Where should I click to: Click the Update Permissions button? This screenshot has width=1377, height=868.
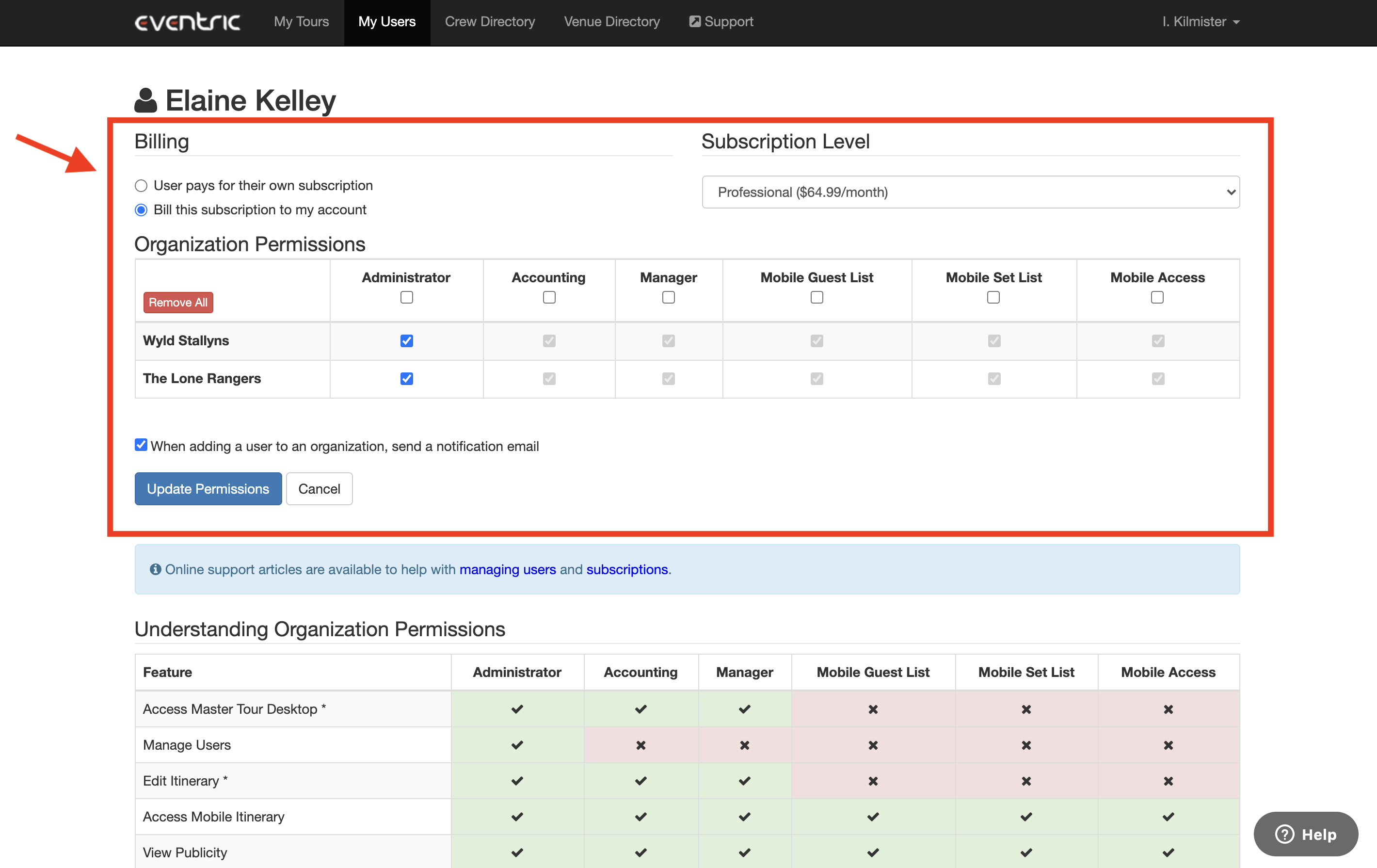point(208,489)
